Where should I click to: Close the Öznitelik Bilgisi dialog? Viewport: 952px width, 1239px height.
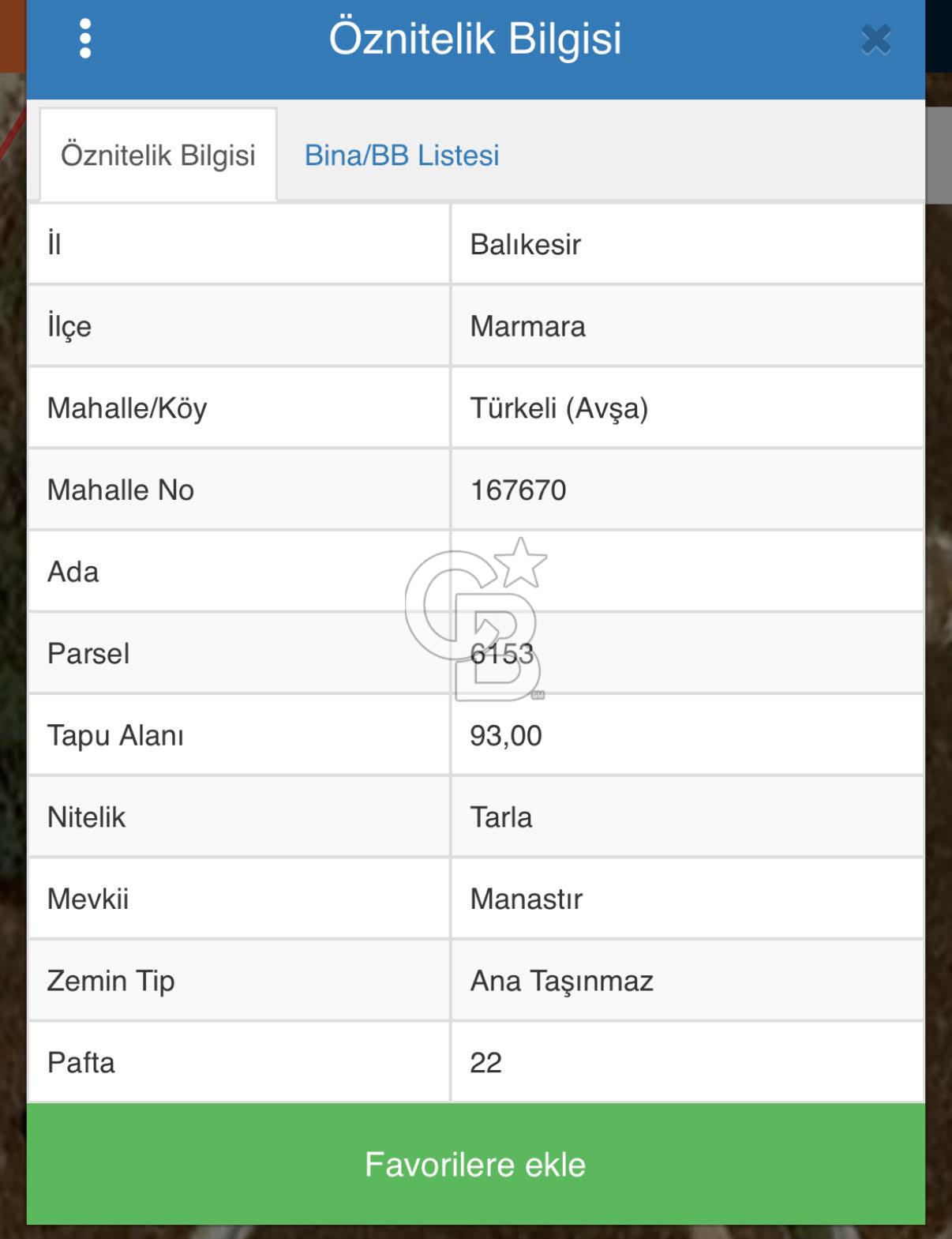[875, 39]
